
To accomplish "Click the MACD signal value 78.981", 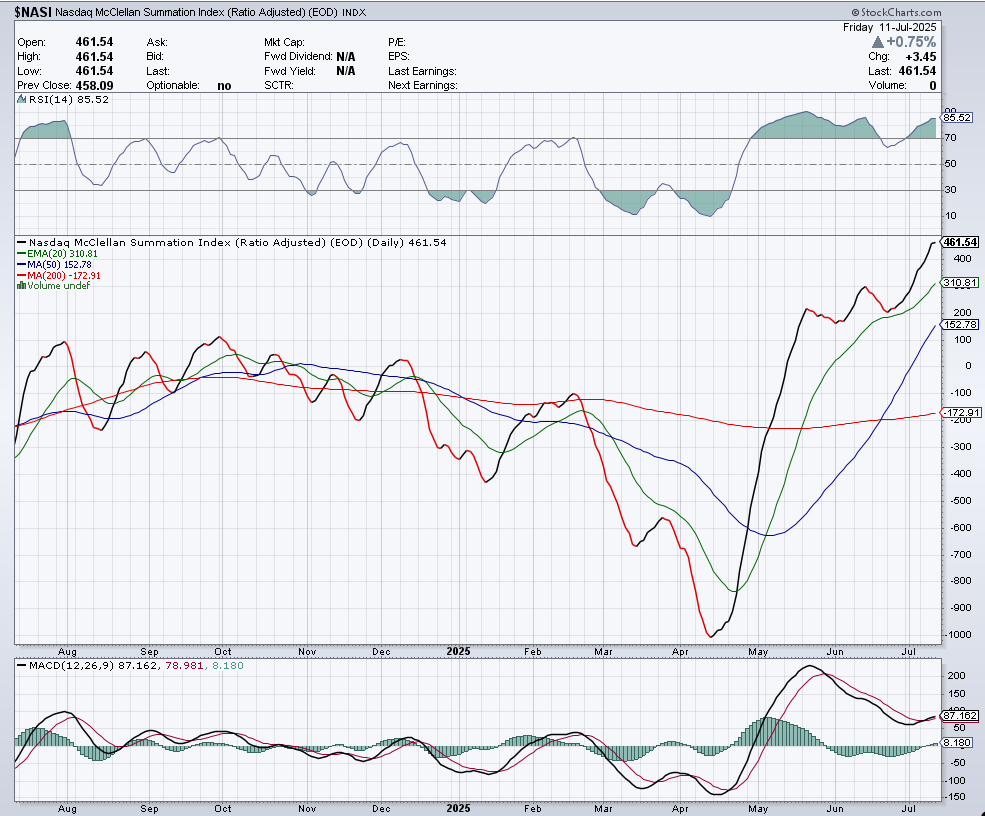I will pos(183,665).
